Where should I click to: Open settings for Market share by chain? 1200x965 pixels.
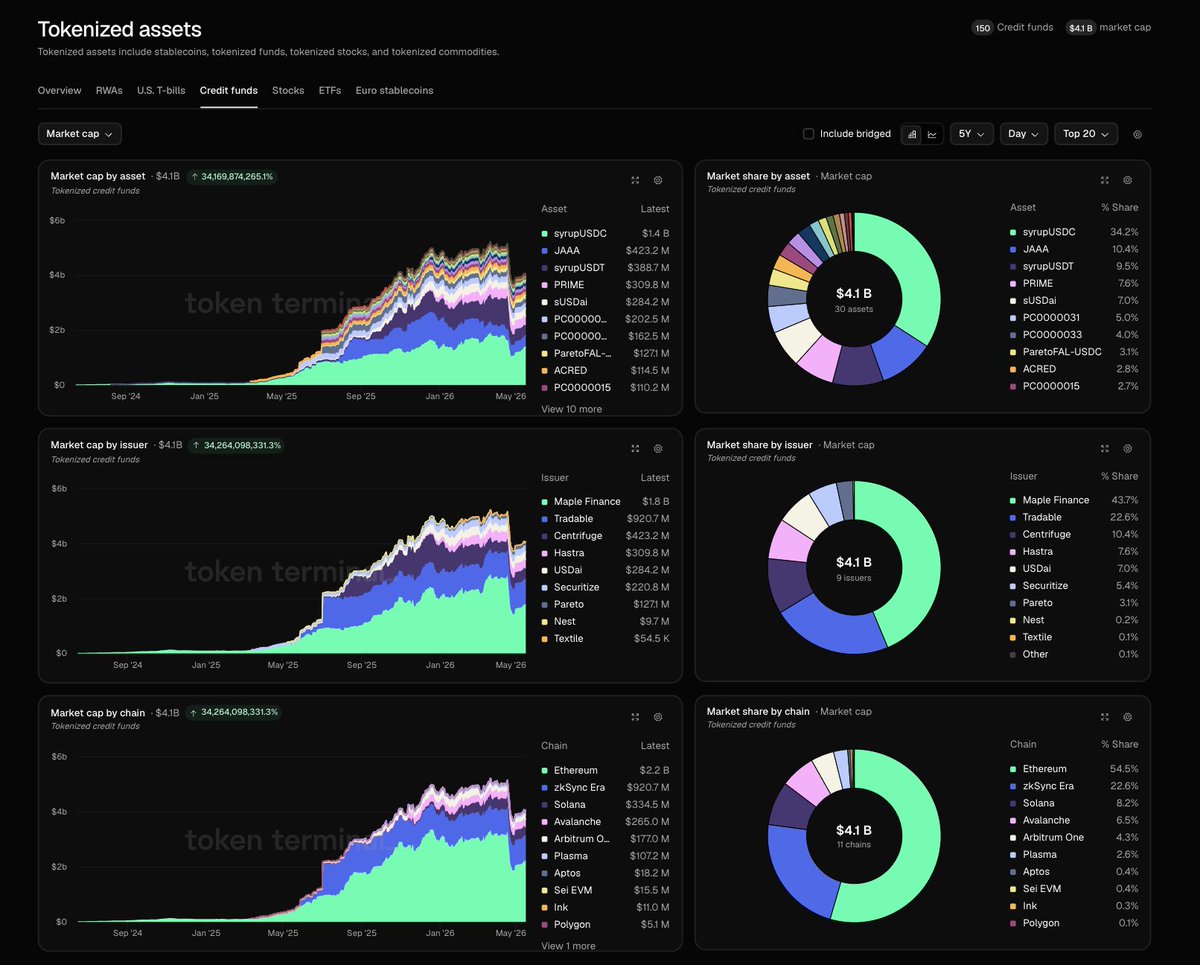(1127, 717)
